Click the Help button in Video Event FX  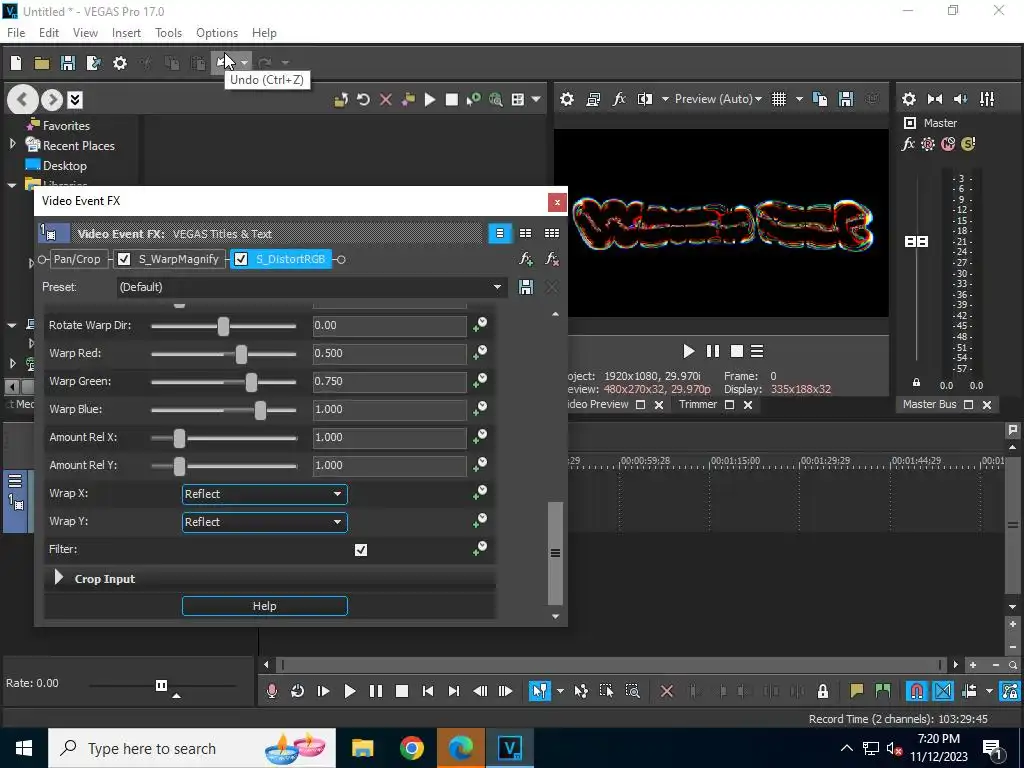pos(264,606)
